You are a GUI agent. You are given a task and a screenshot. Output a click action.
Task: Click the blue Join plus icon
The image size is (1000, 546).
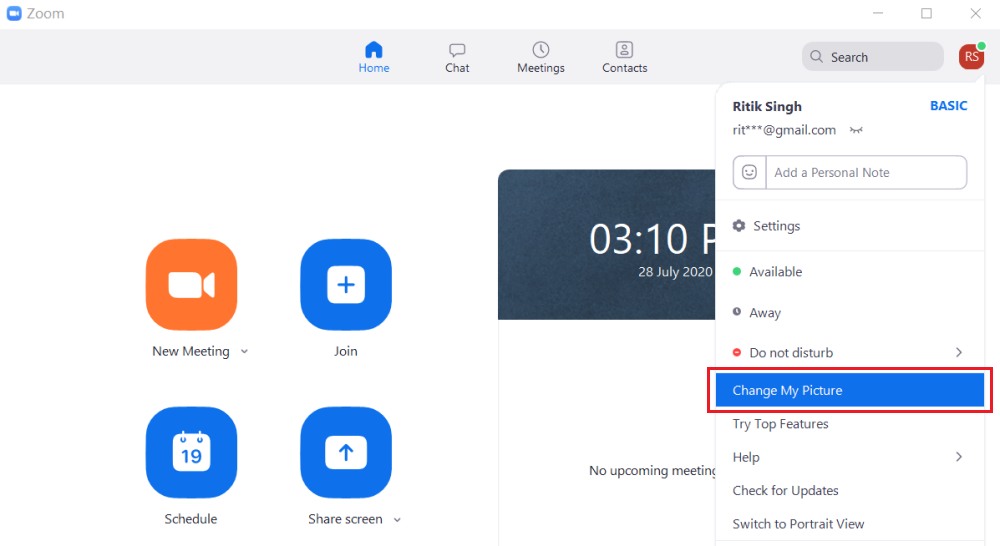pyautogui.click(x=346, y=284)
